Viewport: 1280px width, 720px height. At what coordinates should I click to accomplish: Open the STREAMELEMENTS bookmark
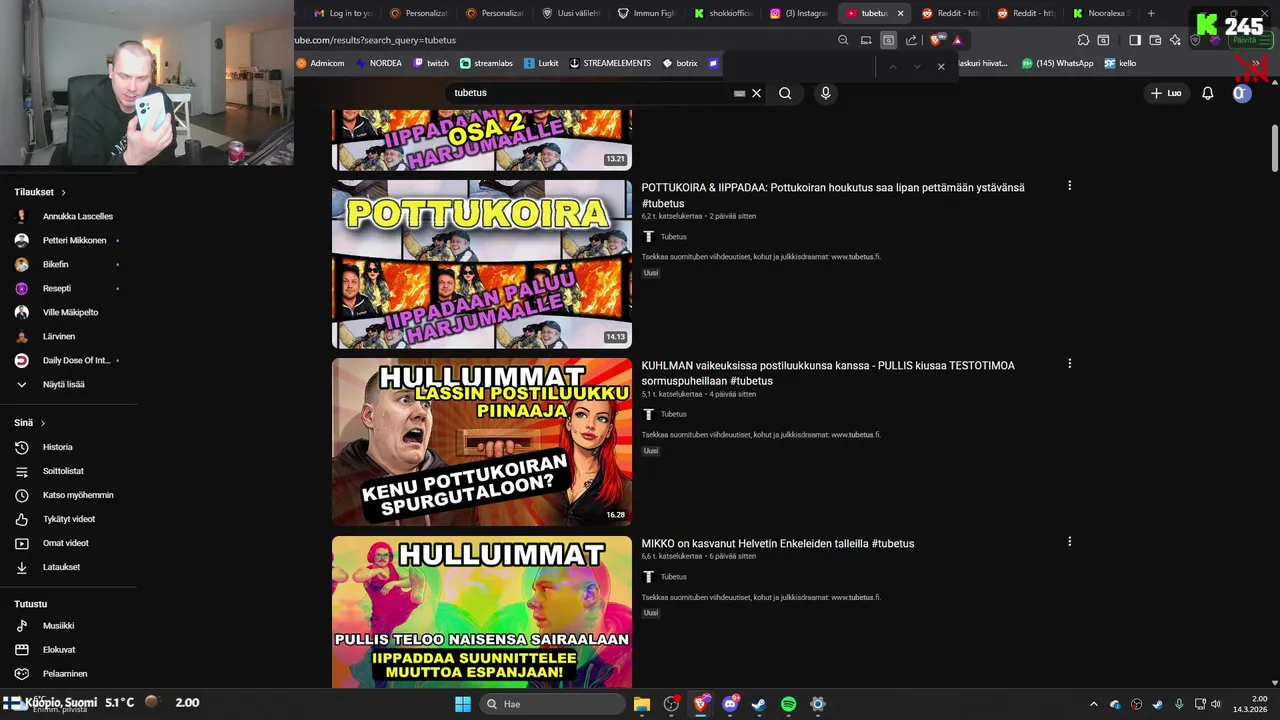610,63
